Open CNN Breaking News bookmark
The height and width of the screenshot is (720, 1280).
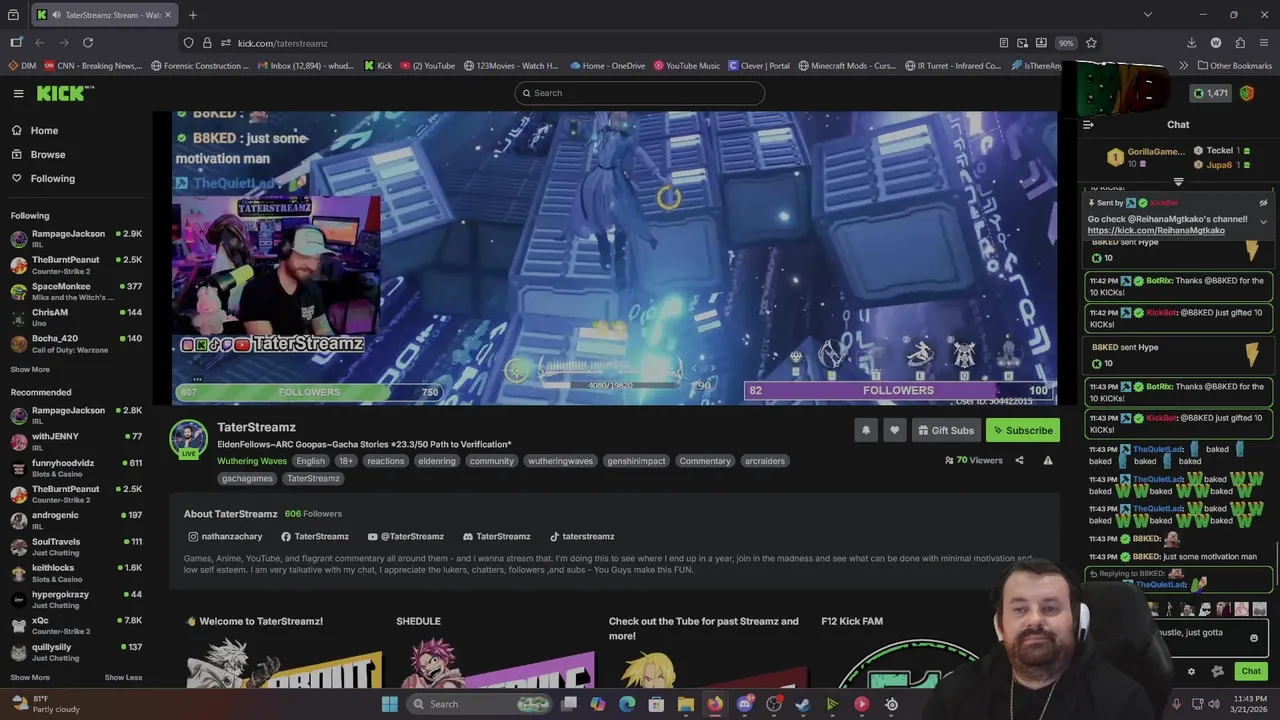pos(92,66)
